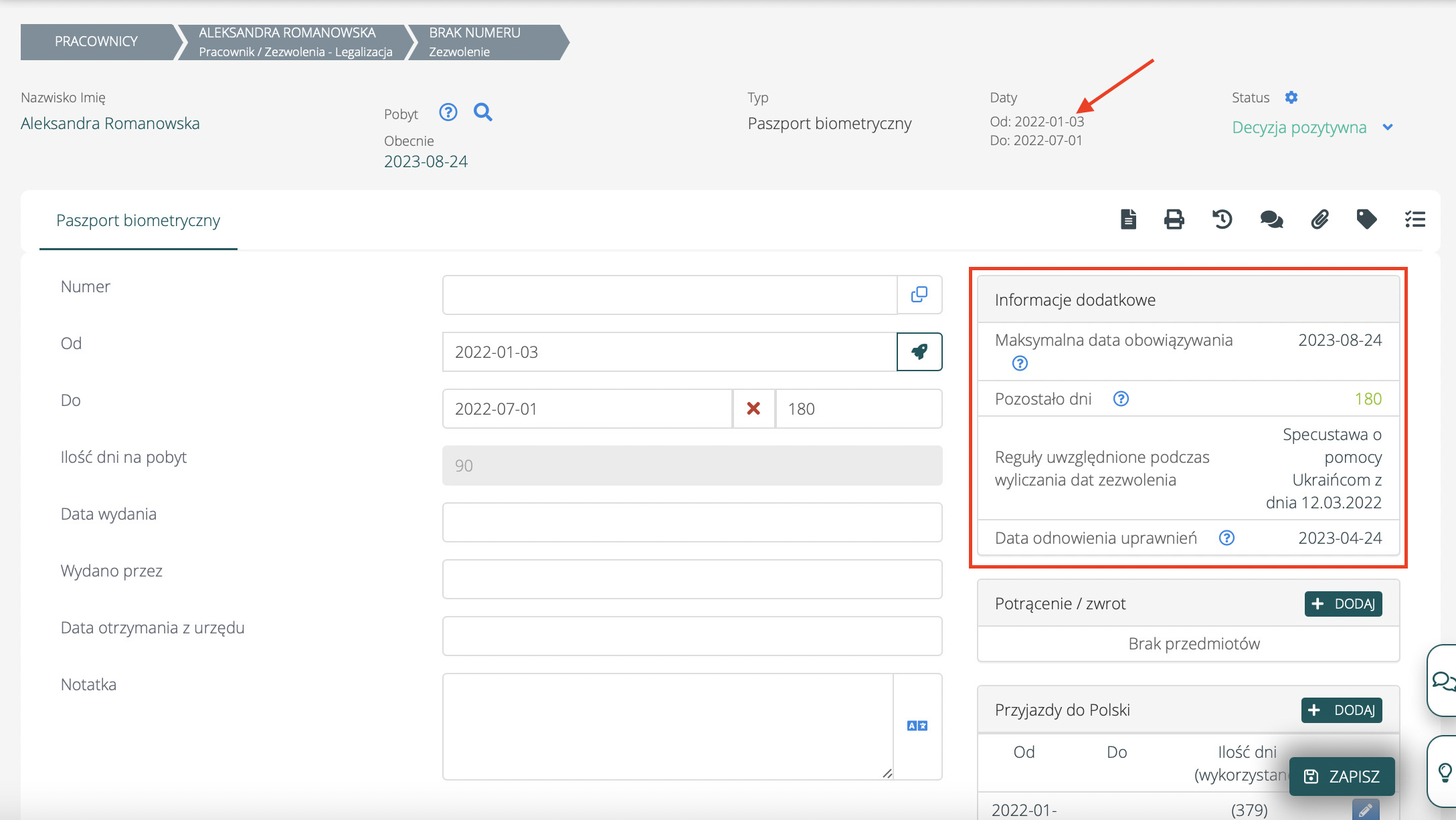Click the Status settings gear icon
This screenshot has height=820, width=1456.
pos(1291,98)
